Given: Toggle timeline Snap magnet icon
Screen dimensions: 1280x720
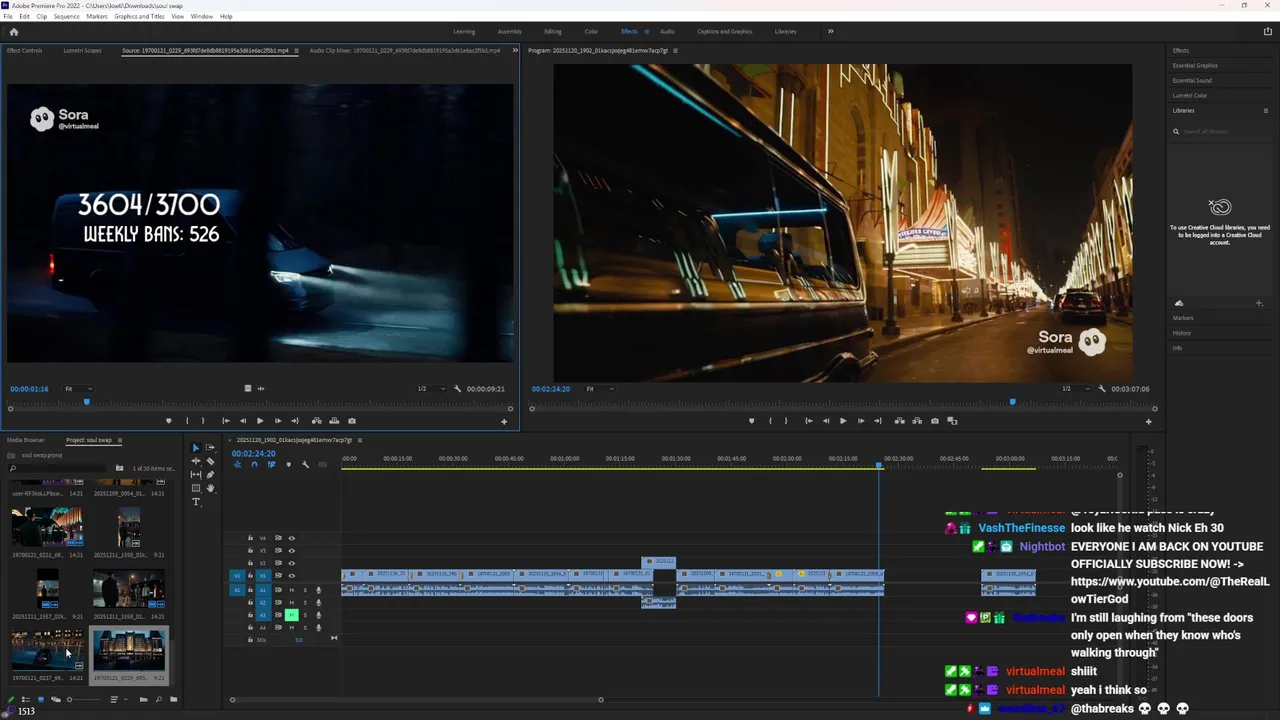Looking at the screenshot, I should (254, 464).
